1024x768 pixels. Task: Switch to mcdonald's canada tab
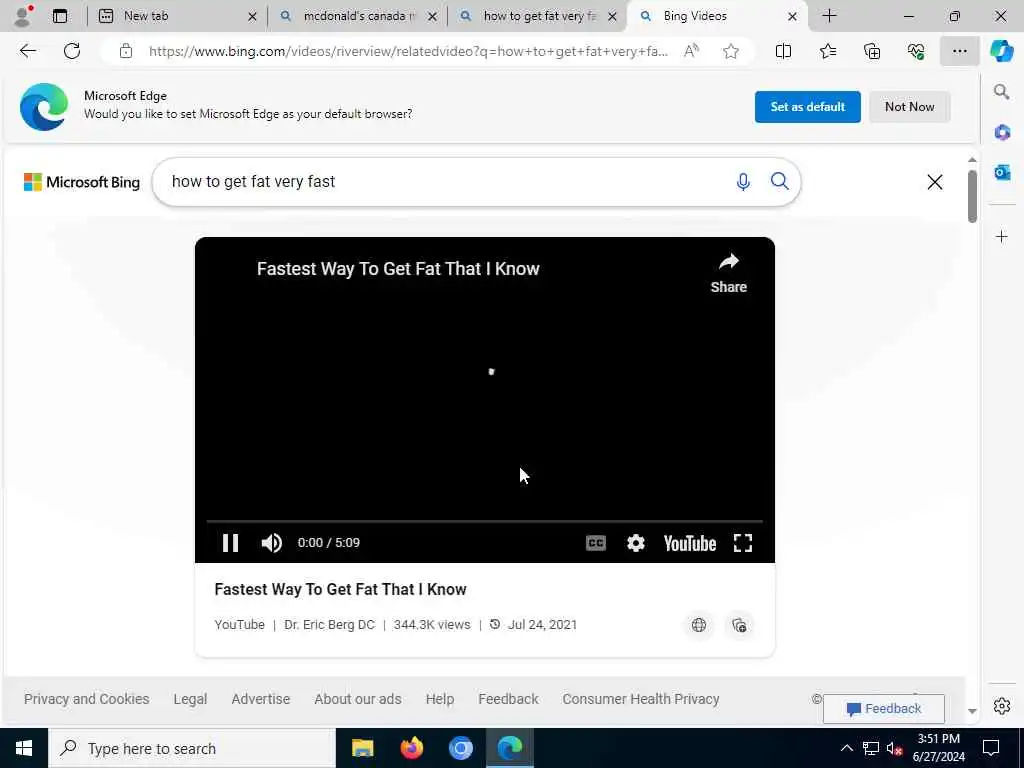coord(358,16)
